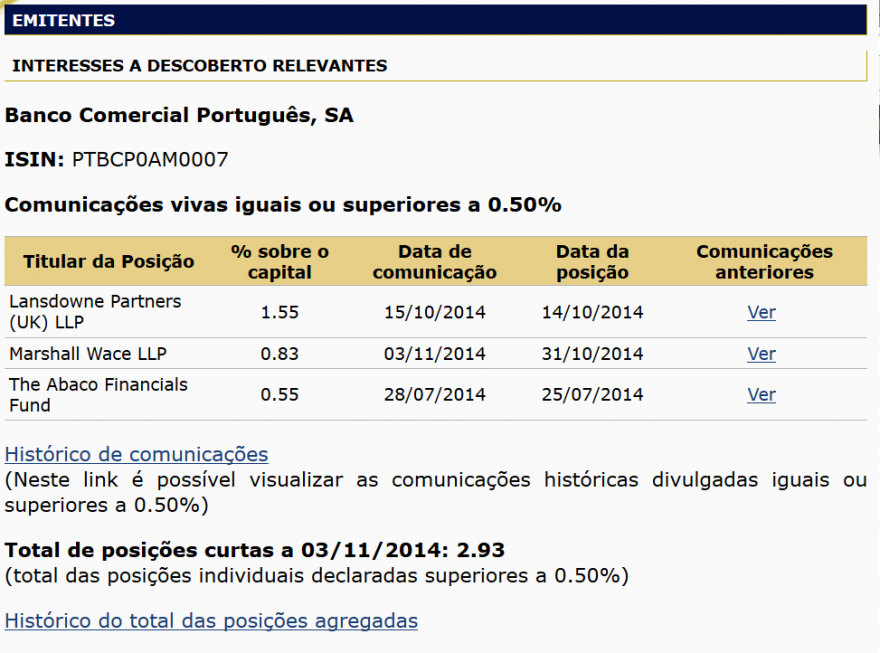
Task: Click The Abaco Financials Fund cell
Action: pos(98,394)
